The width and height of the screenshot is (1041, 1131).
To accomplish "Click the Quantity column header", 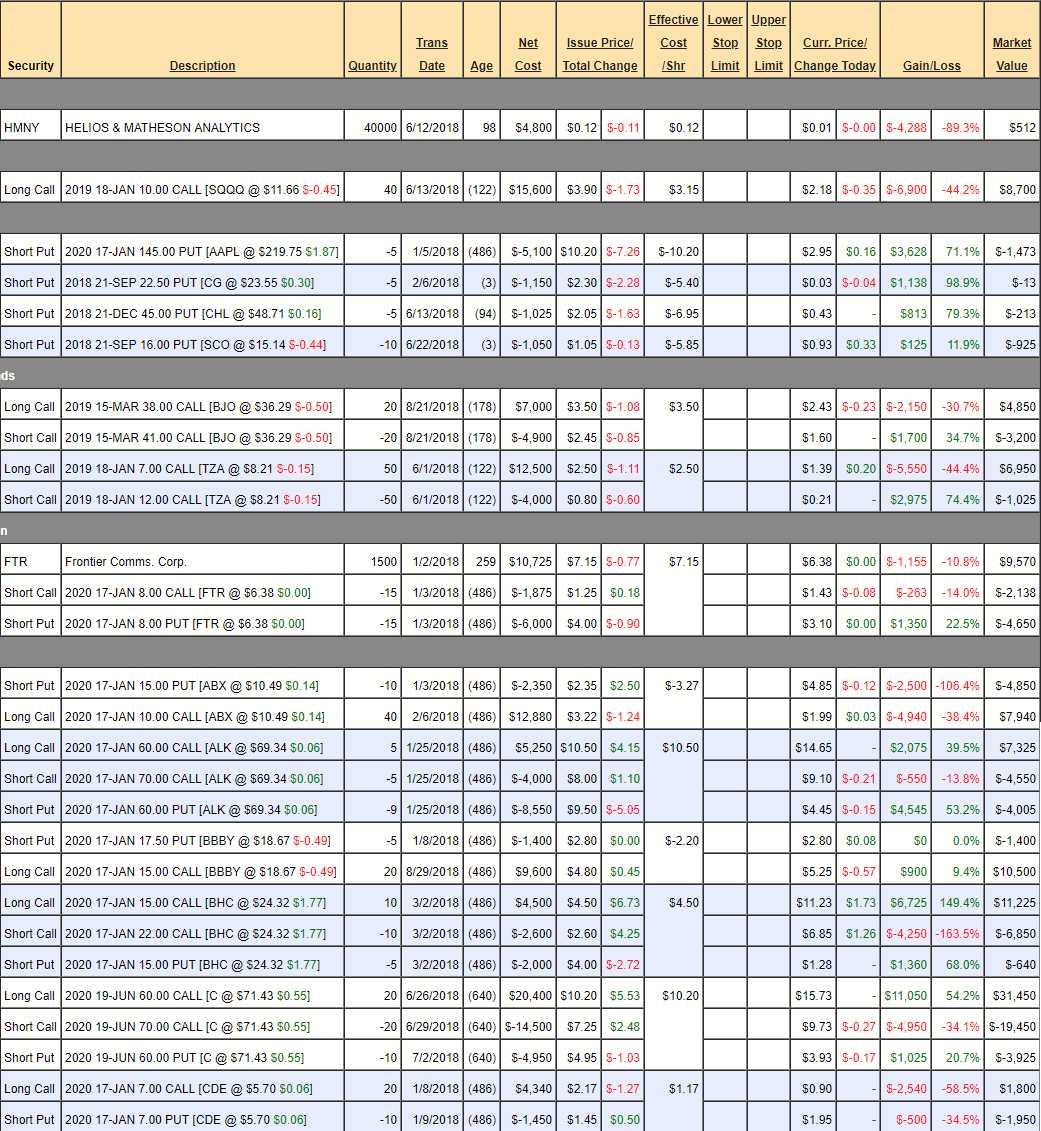I will click(x=372, y=66).
